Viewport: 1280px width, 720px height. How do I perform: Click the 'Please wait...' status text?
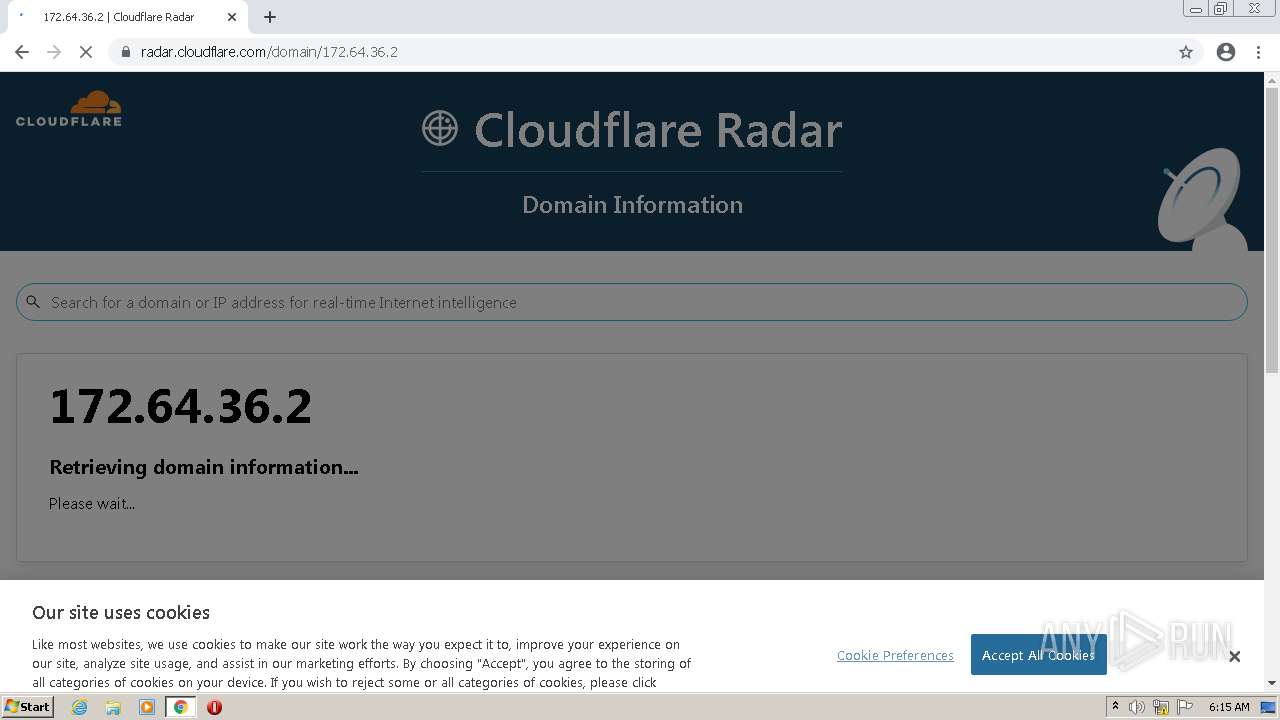pyautogui.click(x=92, y=503)
